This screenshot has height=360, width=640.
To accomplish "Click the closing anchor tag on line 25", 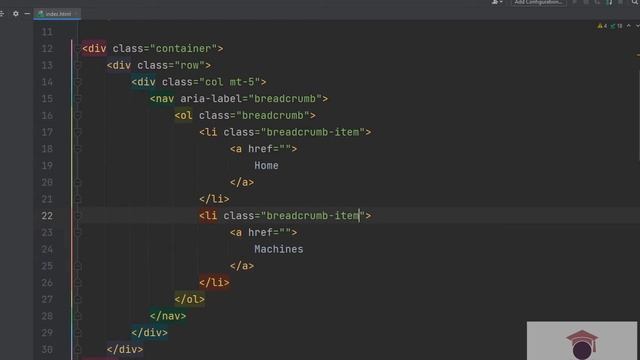I will click(242, 266).
